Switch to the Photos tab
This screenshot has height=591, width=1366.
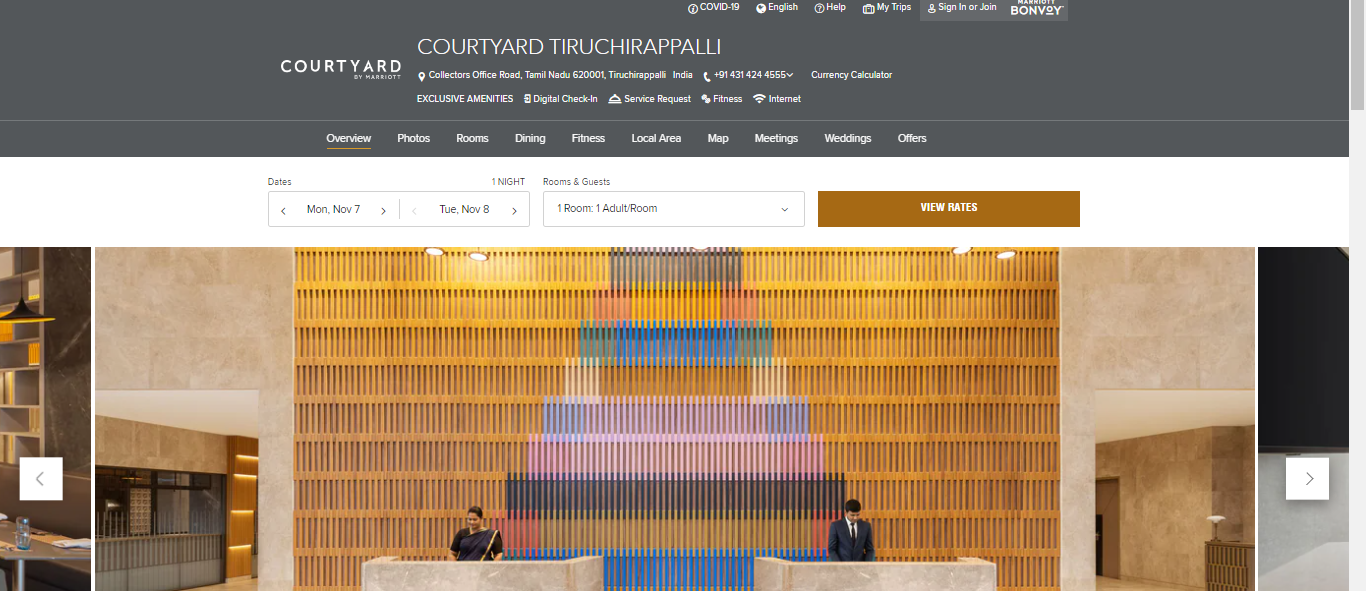[413, 138]
